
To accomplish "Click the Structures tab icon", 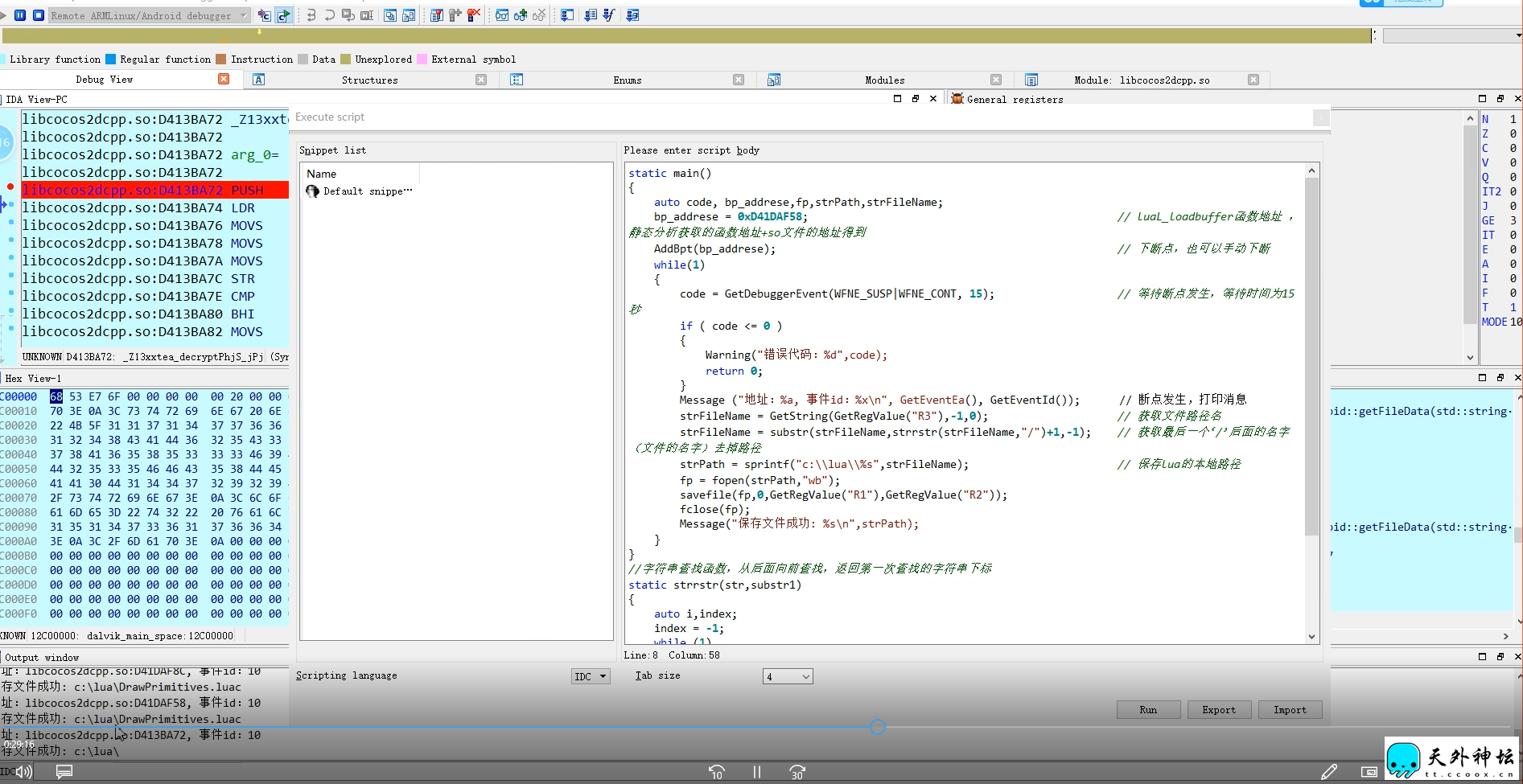I will [259, 80].
